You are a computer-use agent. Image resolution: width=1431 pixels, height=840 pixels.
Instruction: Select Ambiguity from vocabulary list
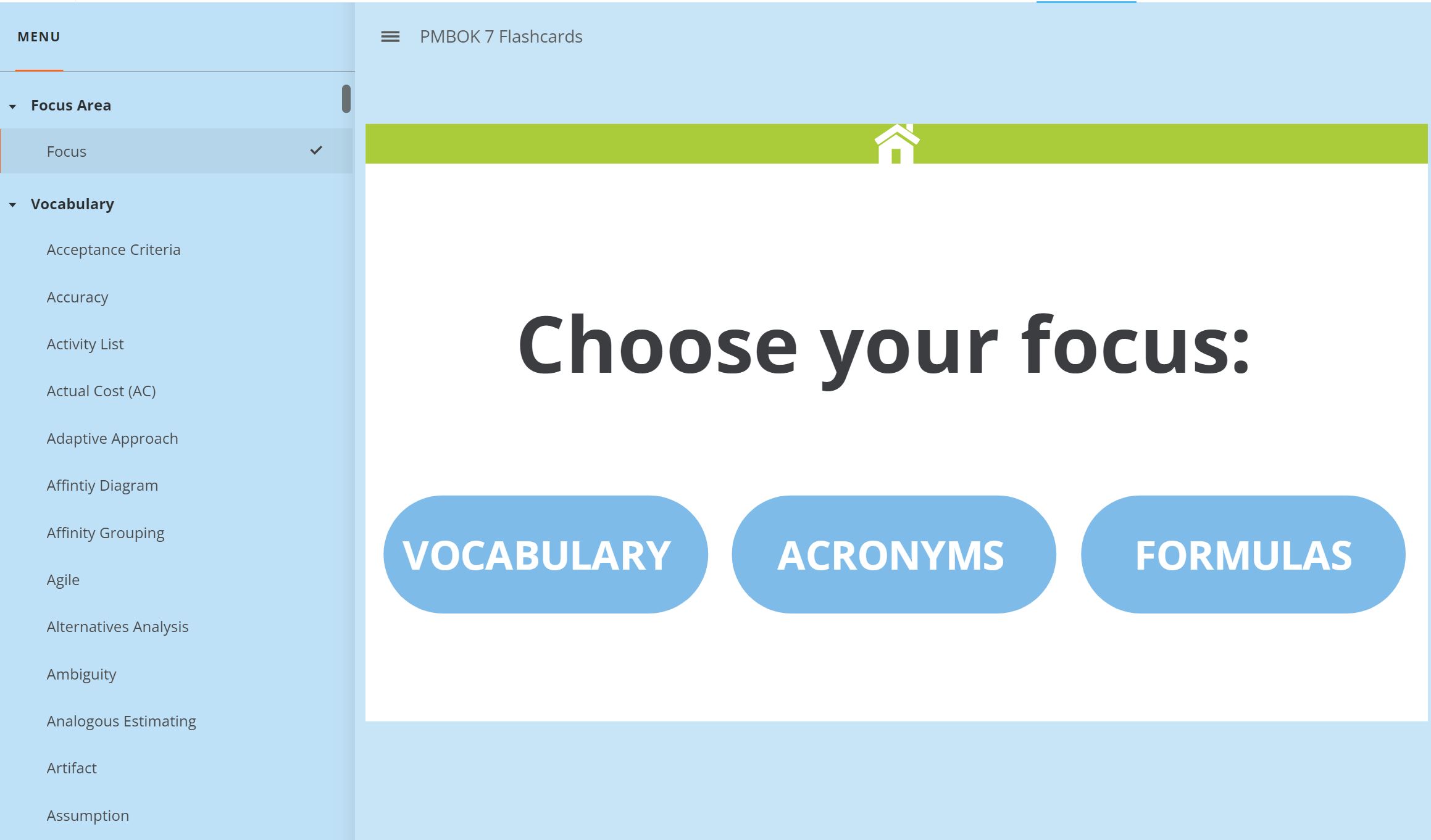[81, 673]
